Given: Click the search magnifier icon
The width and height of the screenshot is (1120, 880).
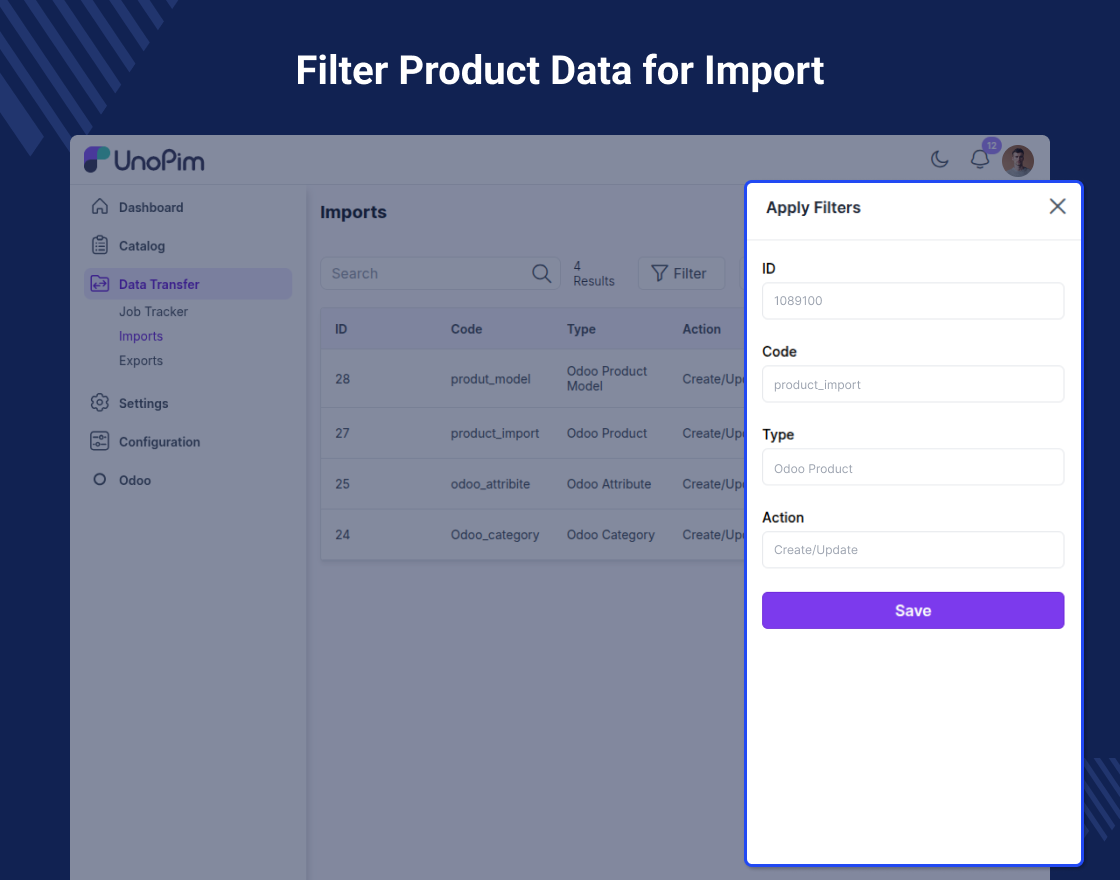Looking at the screenshot, I should tap(541, 274).
